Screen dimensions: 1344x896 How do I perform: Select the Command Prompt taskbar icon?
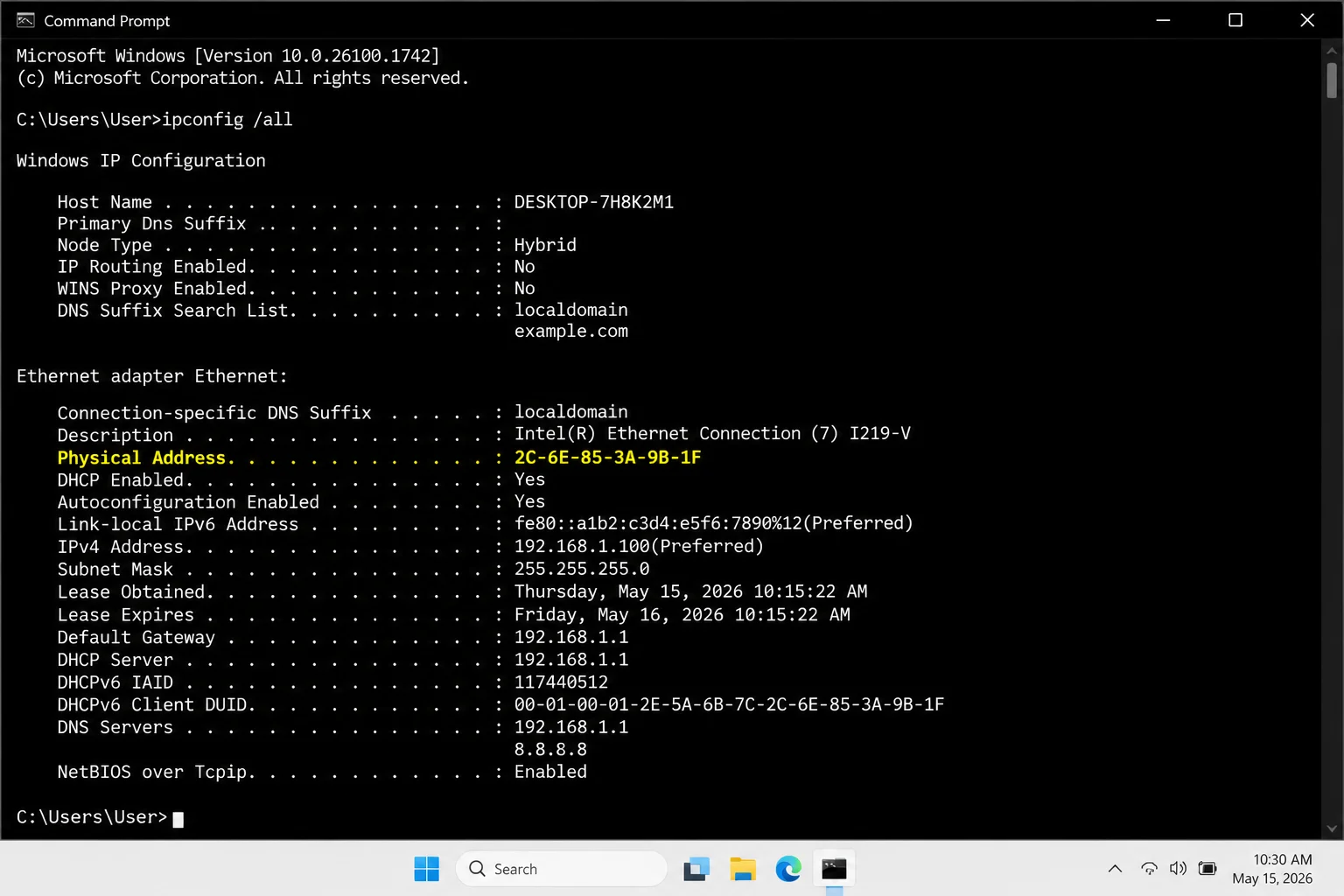[834, 869]
